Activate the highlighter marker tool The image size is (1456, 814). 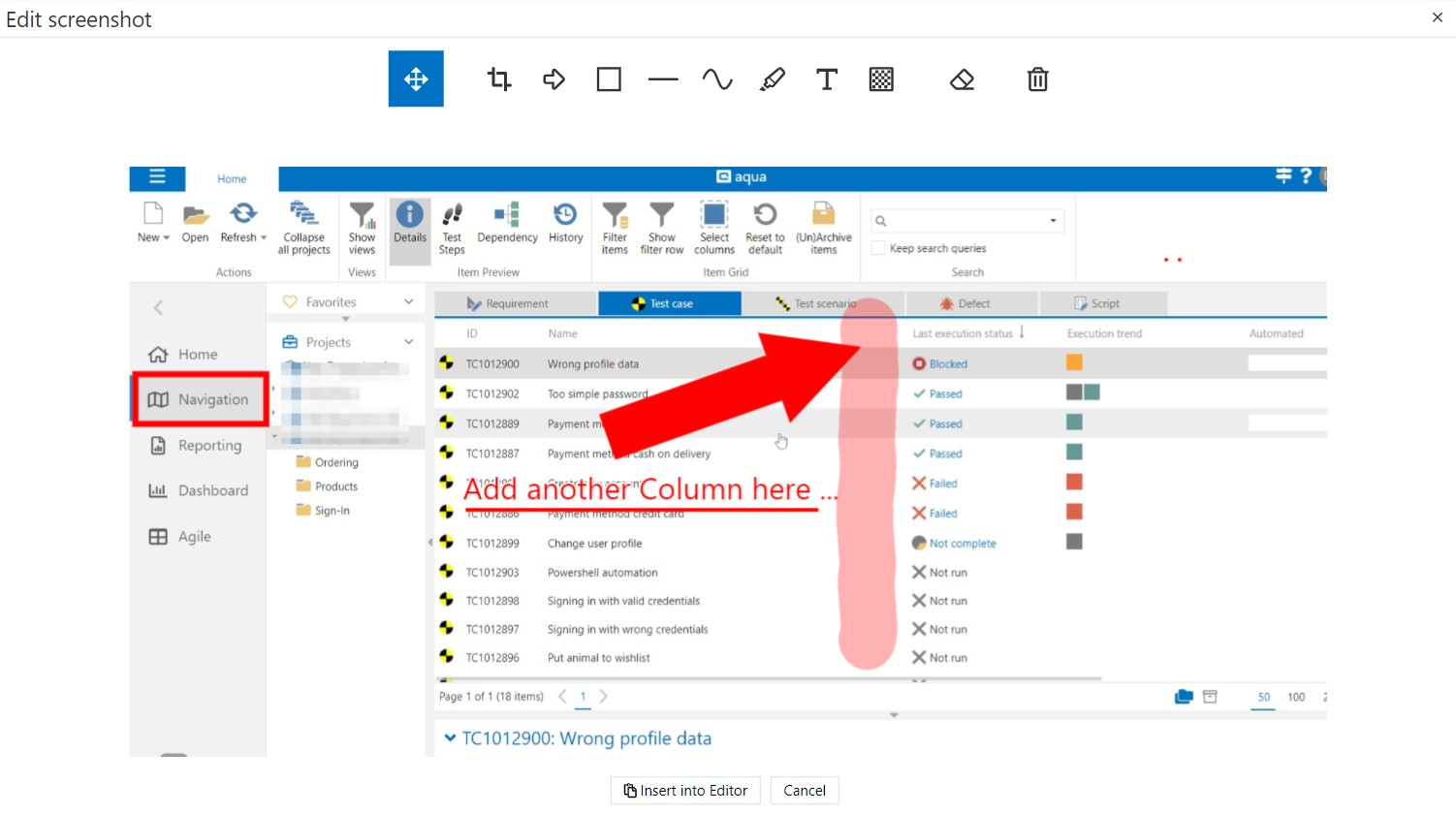[773, 79]
